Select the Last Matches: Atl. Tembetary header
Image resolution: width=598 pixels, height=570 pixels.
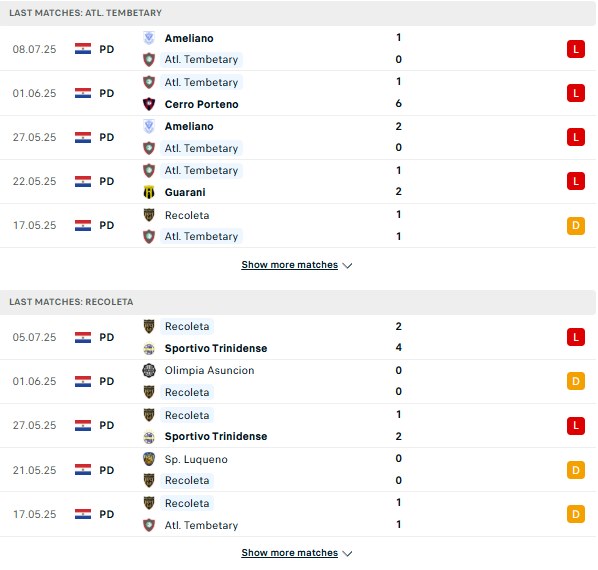[297, 13]
